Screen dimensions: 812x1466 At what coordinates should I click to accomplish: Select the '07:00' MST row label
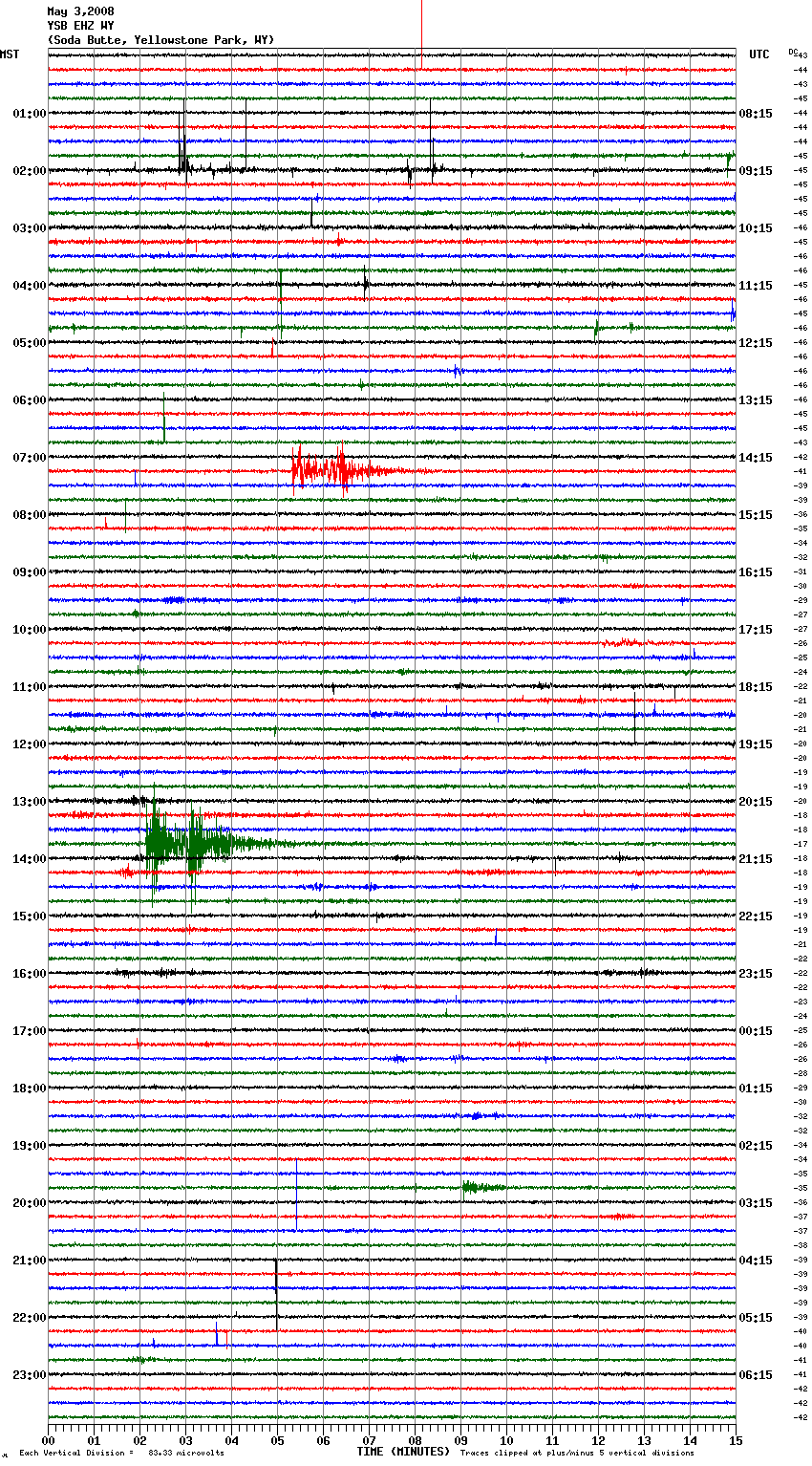point(30,458)
